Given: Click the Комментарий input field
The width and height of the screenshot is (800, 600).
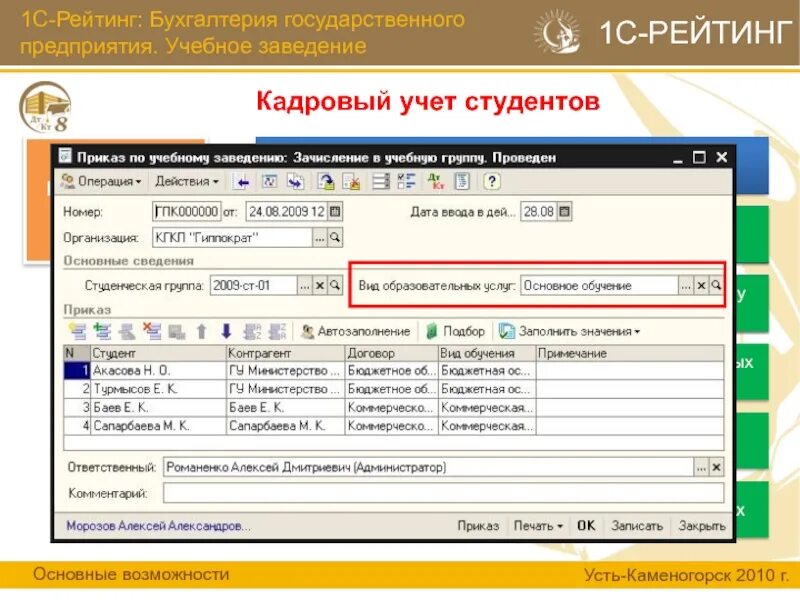Looking at the screenshot, I should pyautogui.click(x=443, y=493).
